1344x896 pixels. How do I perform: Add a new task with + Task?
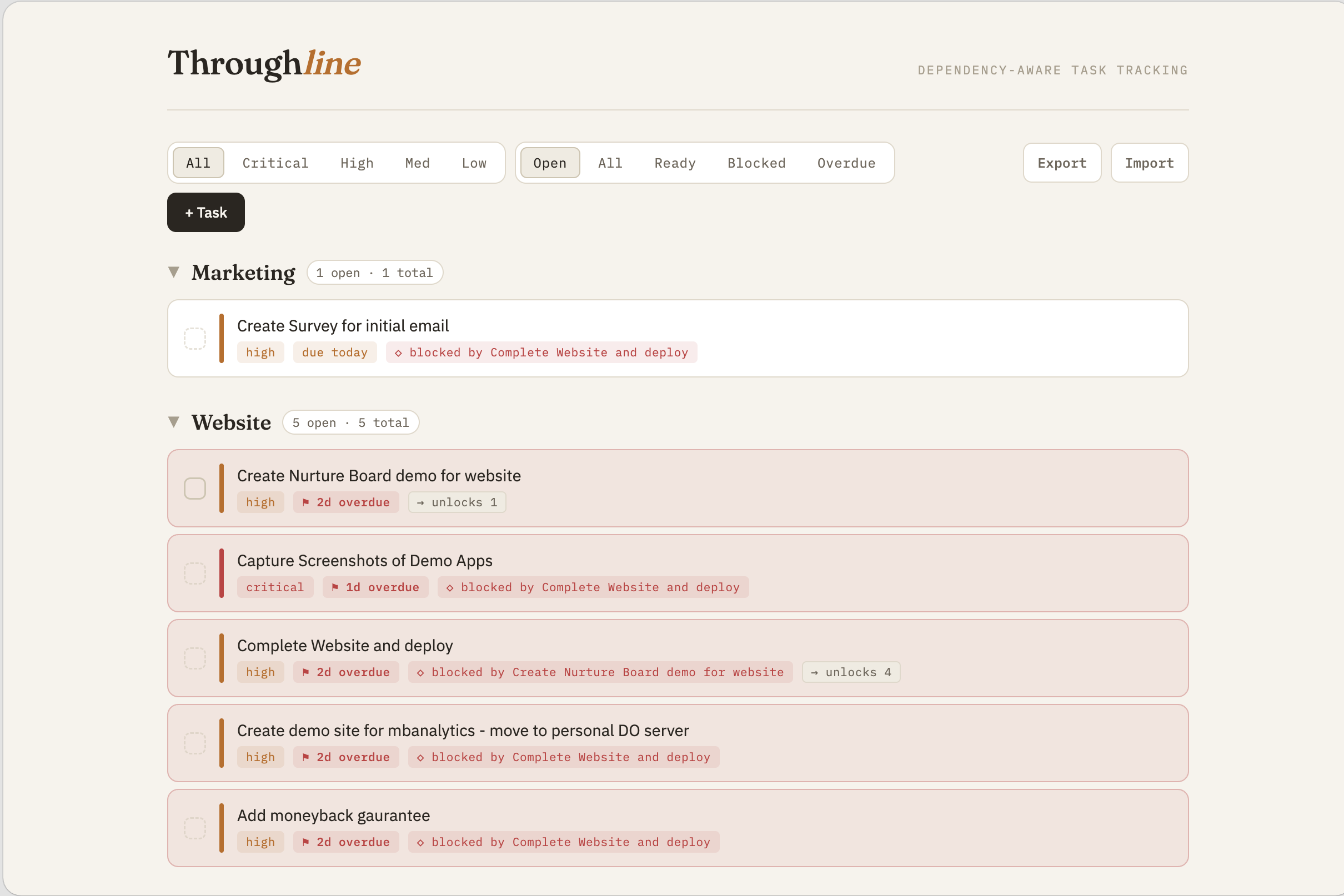(206, 213)
